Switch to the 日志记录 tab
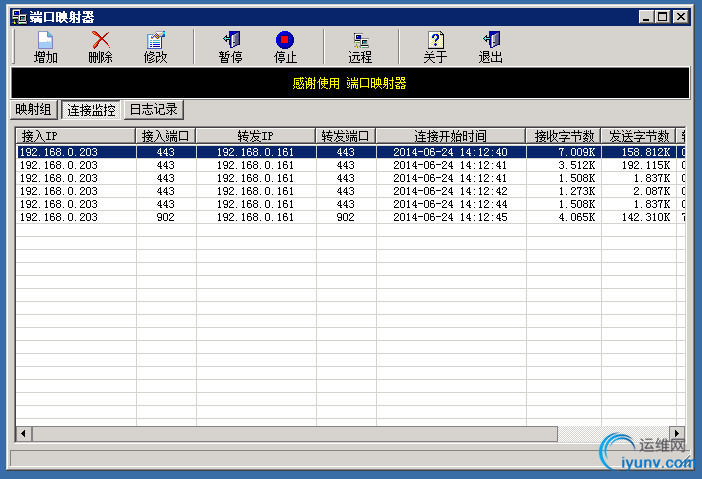The width and height of the screenshot is (702, 479). (x=154, y=110)
